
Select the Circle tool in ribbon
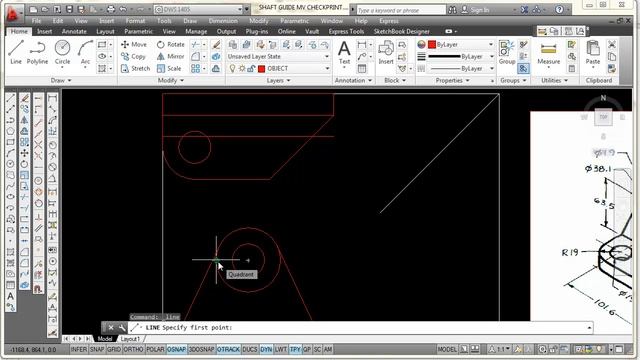pos(62,52)
